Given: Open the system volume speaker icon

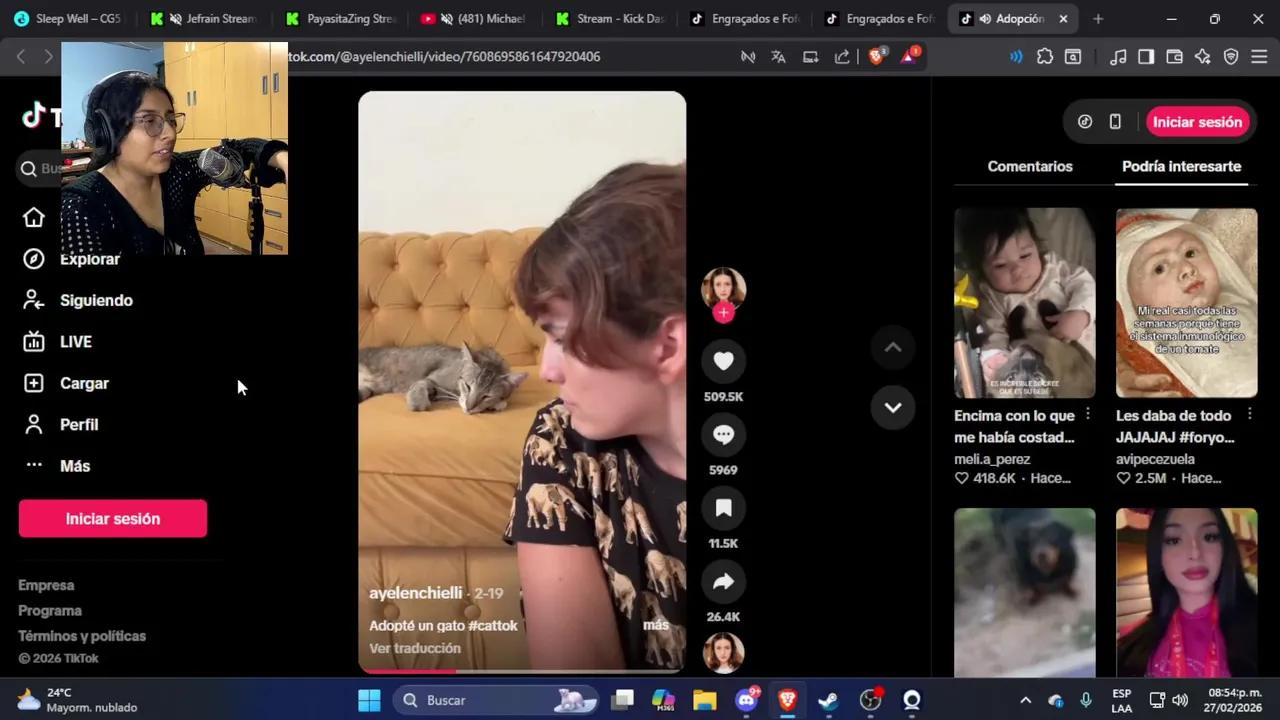Looking at the screenshot, I should (x=1180, y=700).
